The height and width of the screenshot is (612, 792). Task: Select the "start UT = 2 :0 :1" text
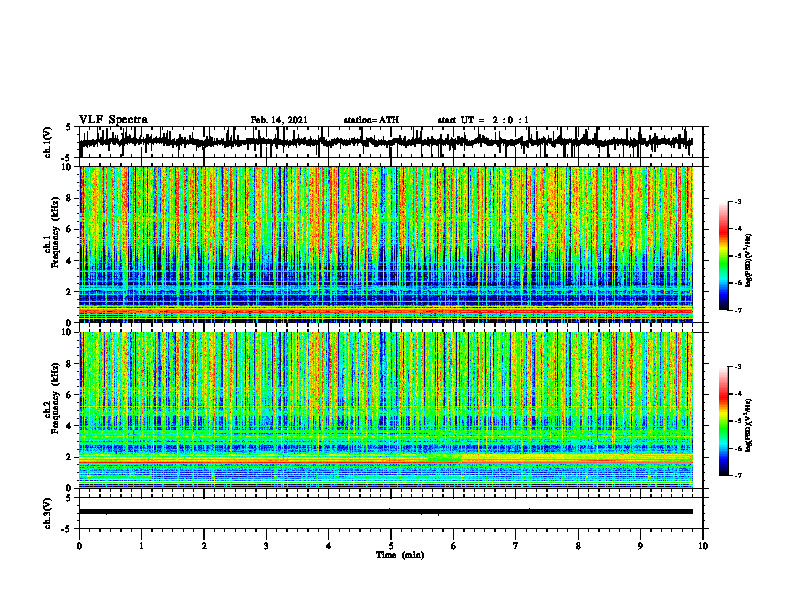[x=483, y=120]
